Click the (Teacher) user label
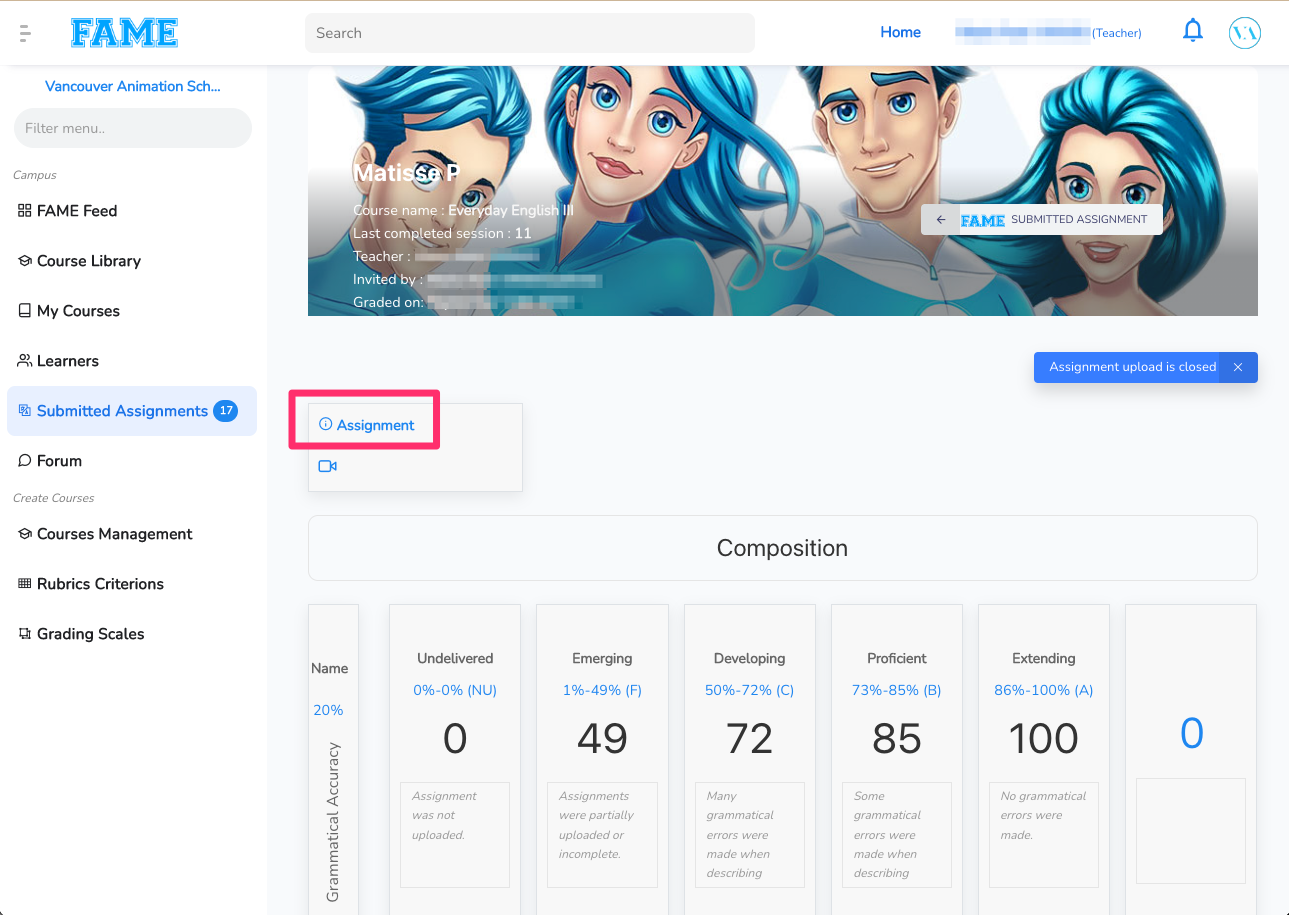 1117,33
